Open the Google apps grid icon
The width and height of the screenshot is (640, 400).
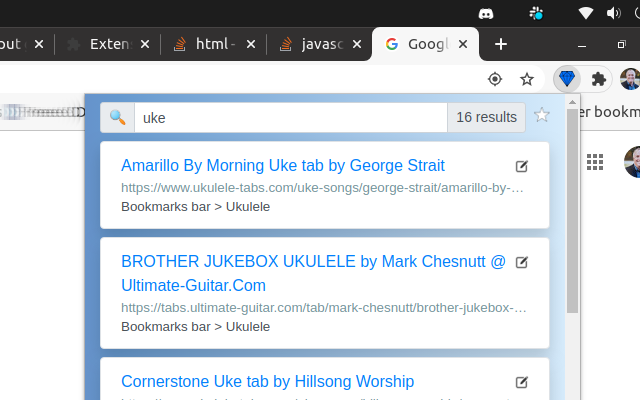point(595,162)
